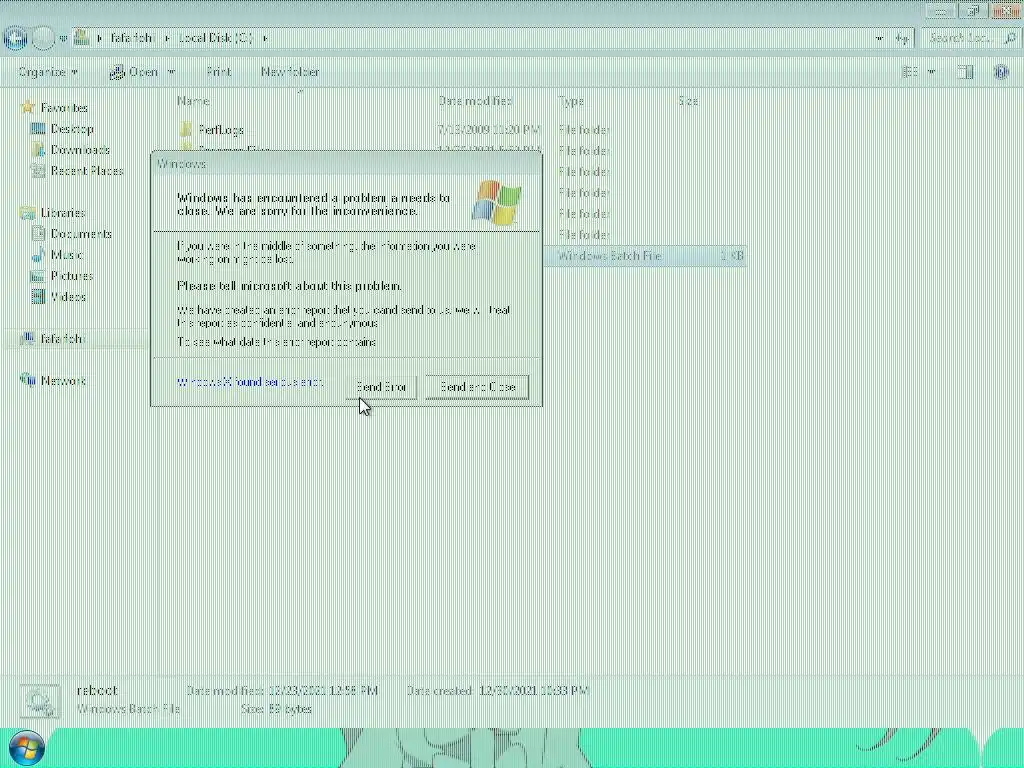1024x768 pixels.
Task: Sort by the Date modified column header
Action: tap(475, 101)
